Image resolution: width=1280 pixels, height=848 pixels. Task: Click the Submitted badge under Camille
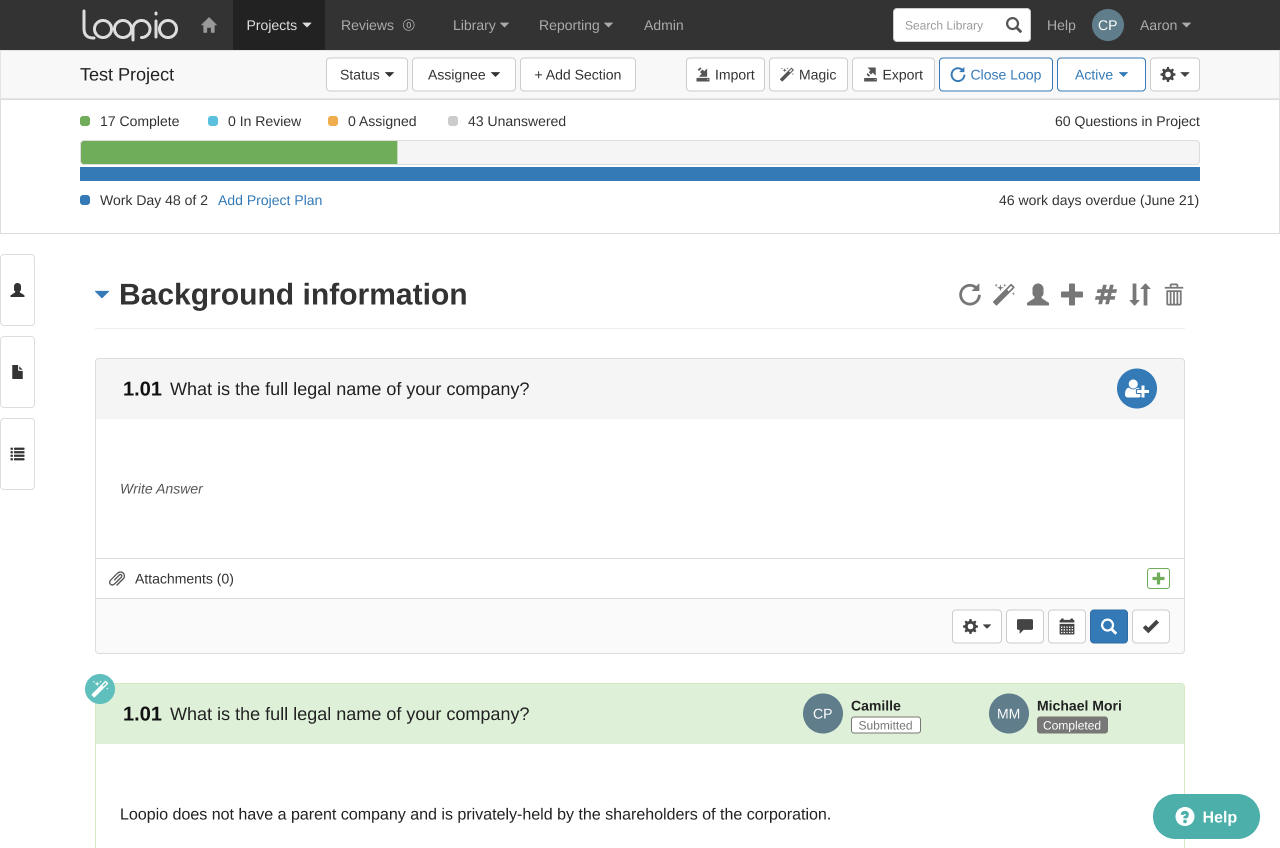coord(886,725)
